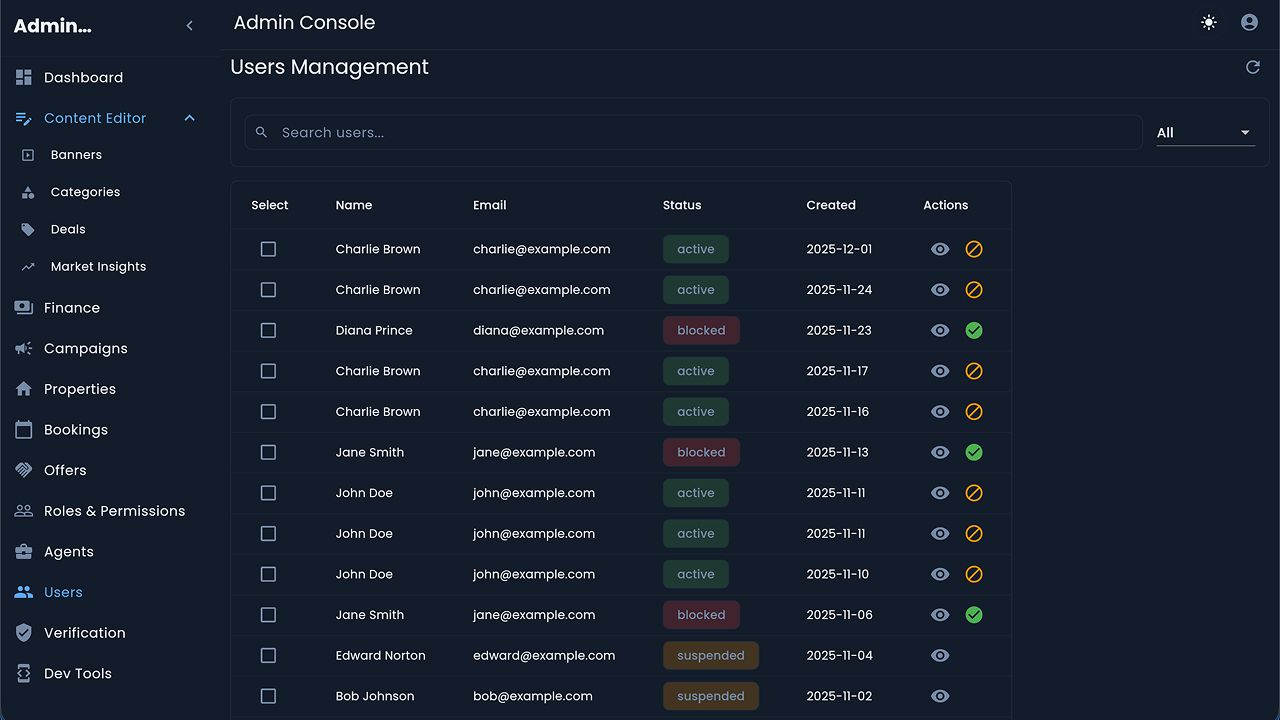
Task: Collapse the sidebar using the chevron
Action: pos(189,26)
